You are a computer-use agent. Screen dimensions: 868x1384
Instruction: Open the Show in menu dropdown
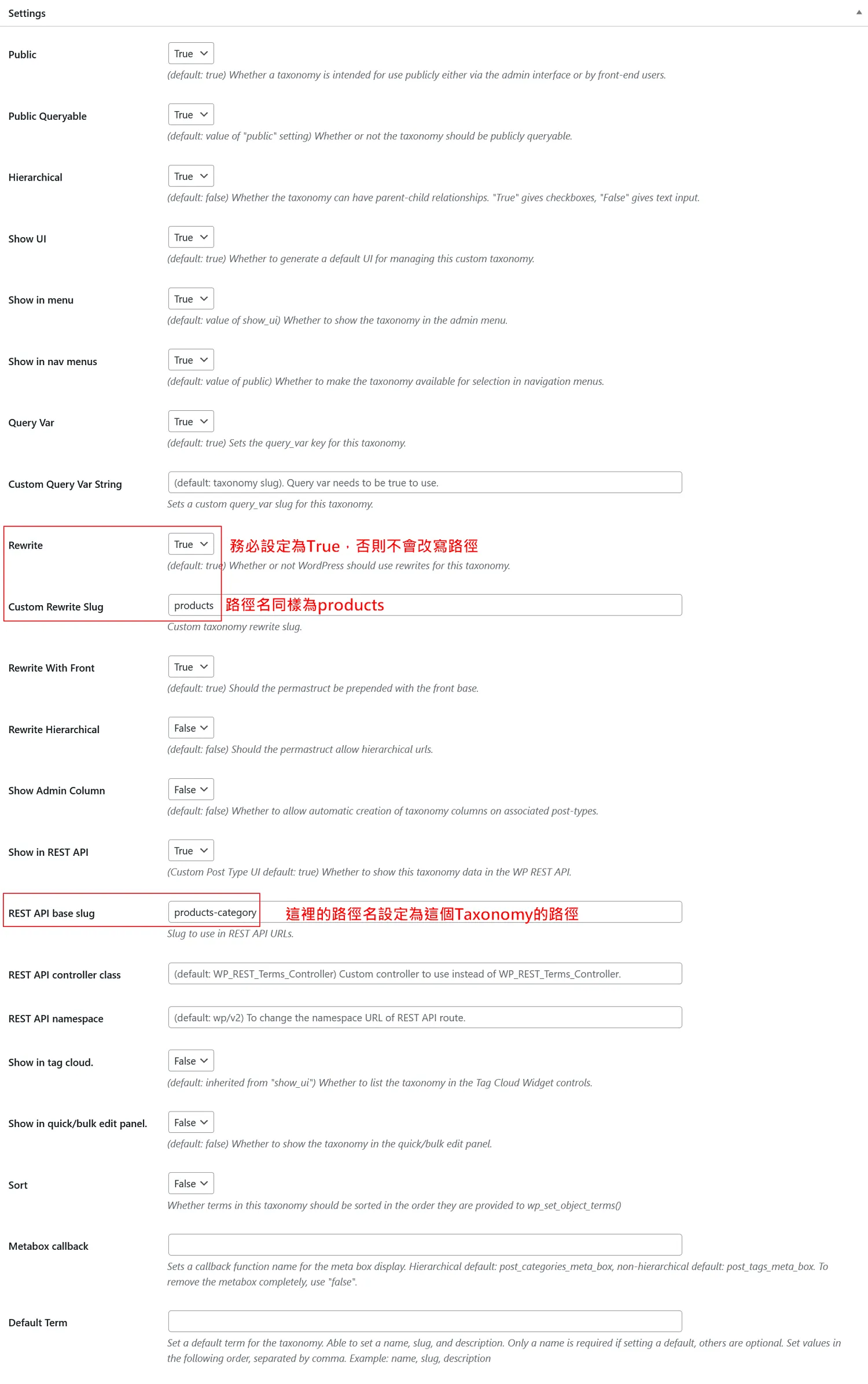[190, 299]
